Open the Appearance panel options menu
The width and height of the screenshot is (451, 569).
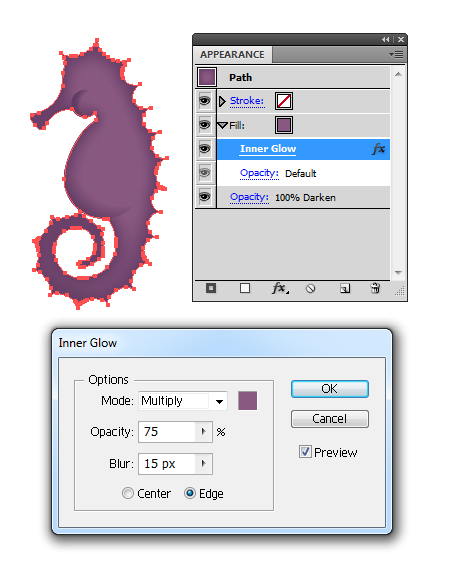click(396, 55)
